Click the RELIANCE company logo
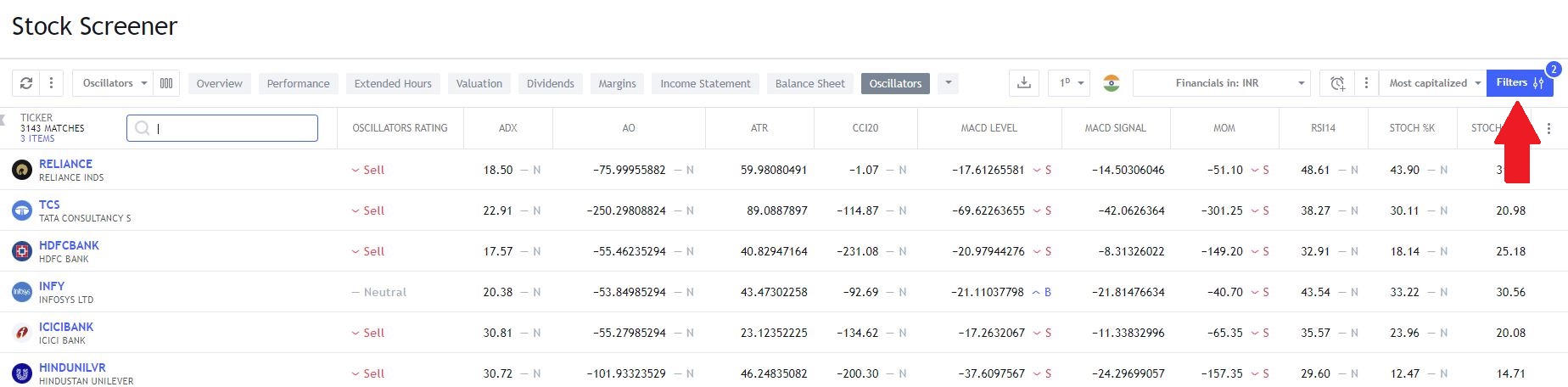Viewport: 1568px width, 387px height. pos(22,170)
